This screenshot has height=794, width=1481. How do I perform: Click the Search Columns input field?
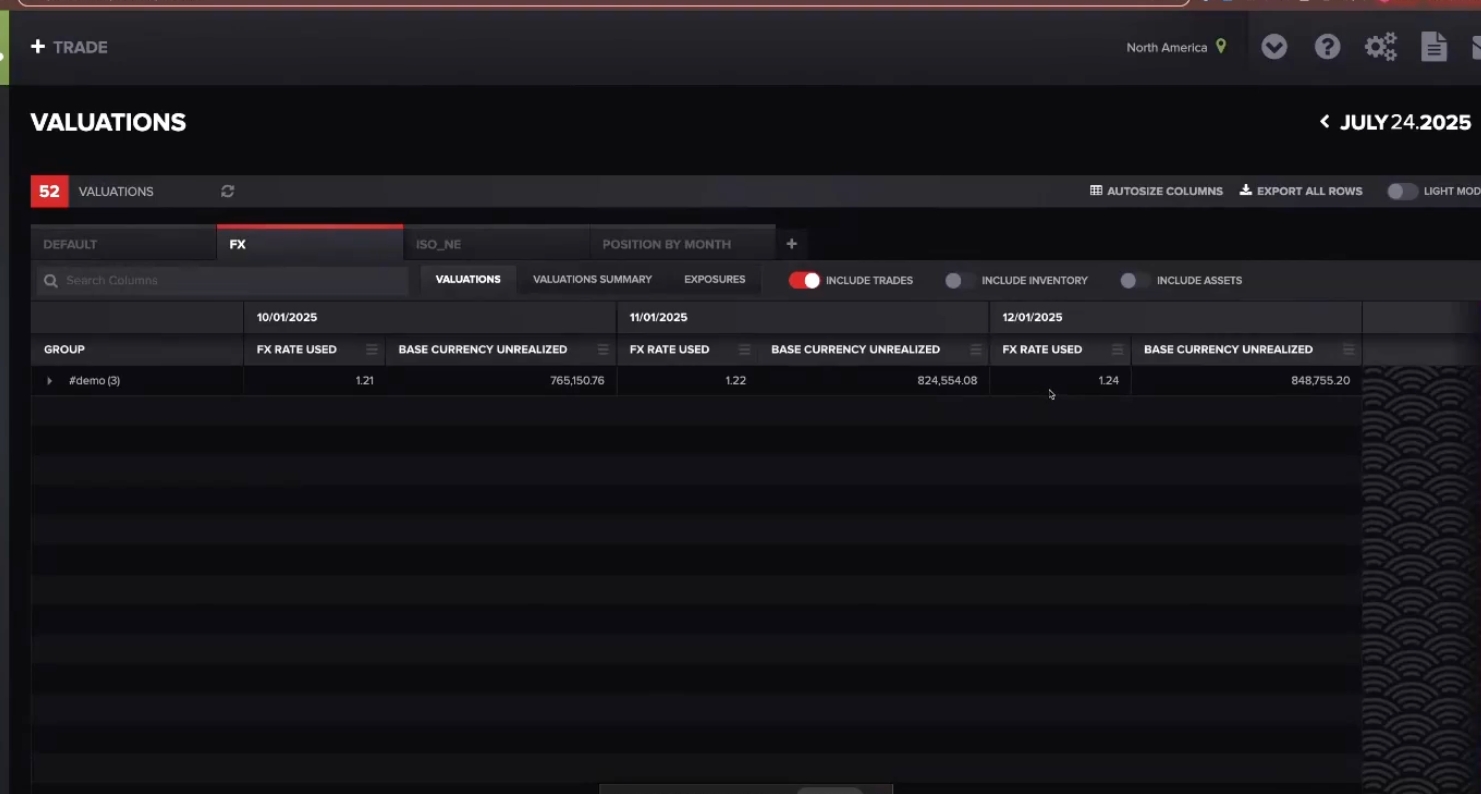(x=230, y=281)
